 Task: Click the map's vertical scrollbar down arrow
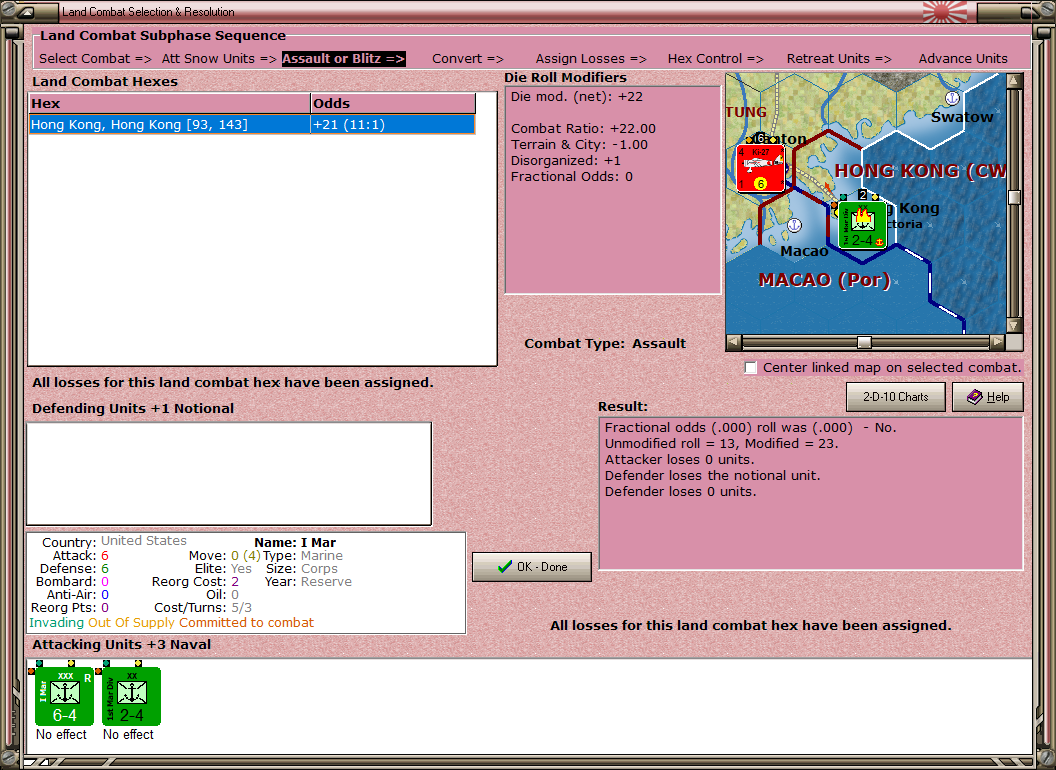click(x=1014, y=325)
